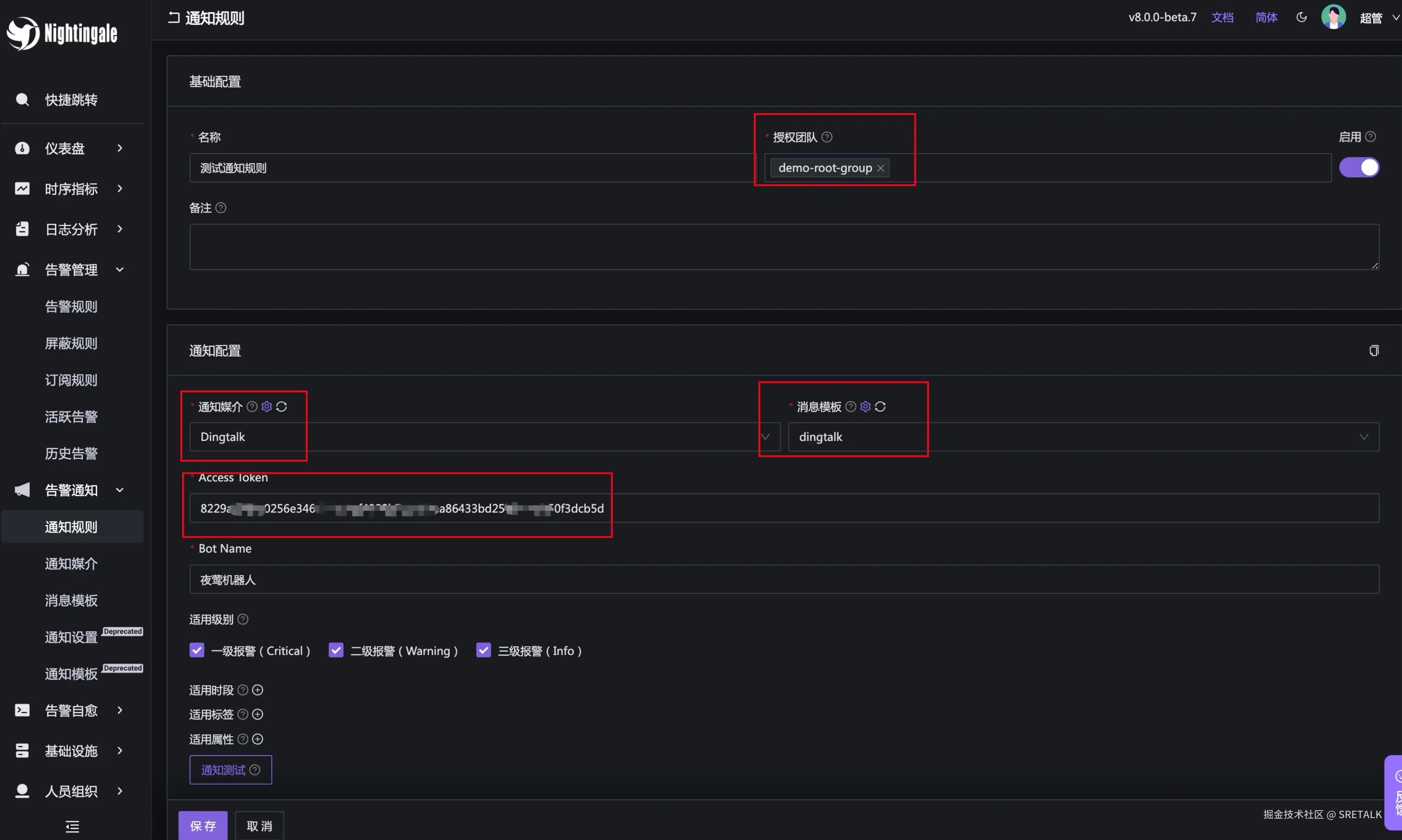
Task: Open deprecated 通知模板 page
Action: pyautogui.click(x=72, y=674)
